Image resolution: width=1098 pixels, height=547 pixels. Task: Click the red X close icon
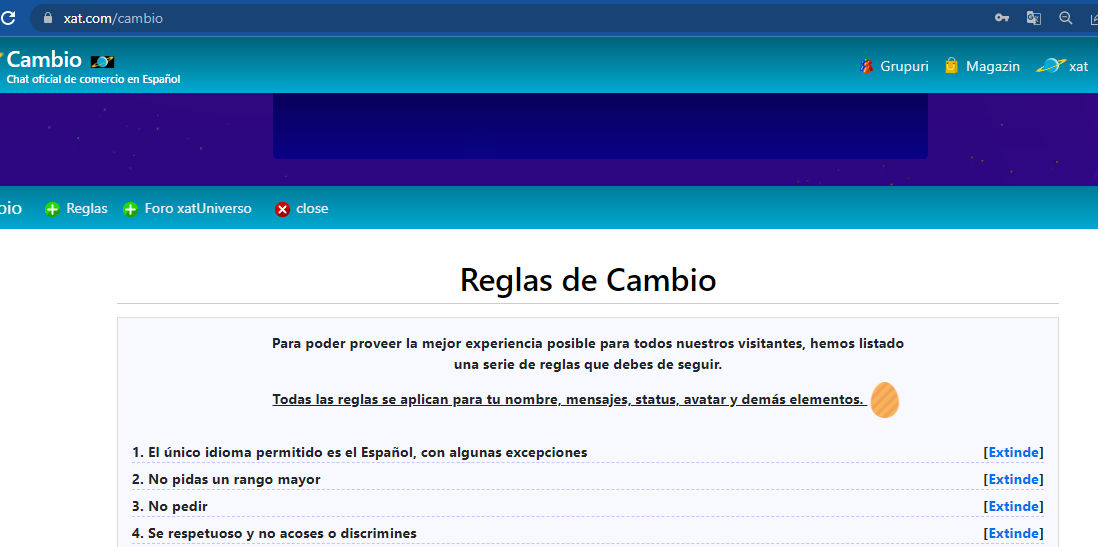[282, 209]
